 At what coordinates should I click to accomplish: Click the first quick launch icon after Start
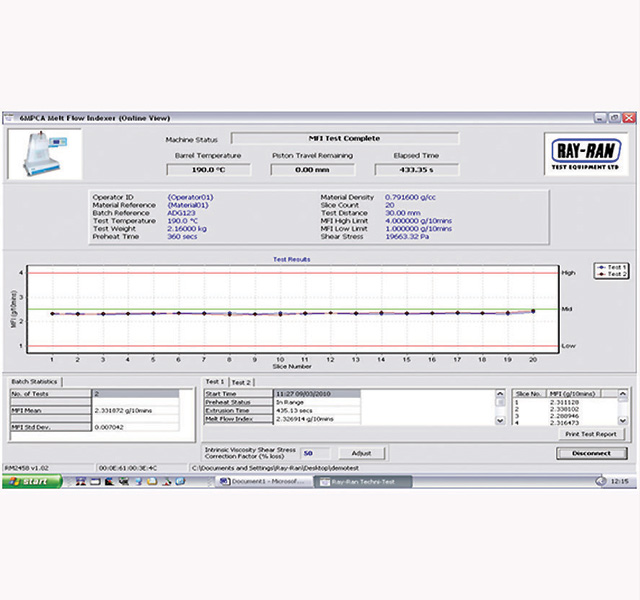[80, 482]
